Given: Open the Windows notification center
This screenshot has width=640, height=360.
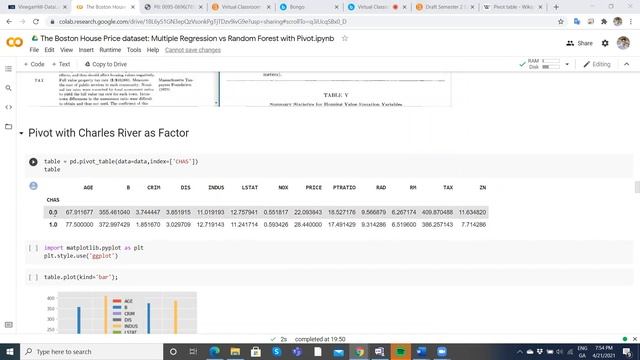Looking at the screenshot, I should (x=627, y=351).
